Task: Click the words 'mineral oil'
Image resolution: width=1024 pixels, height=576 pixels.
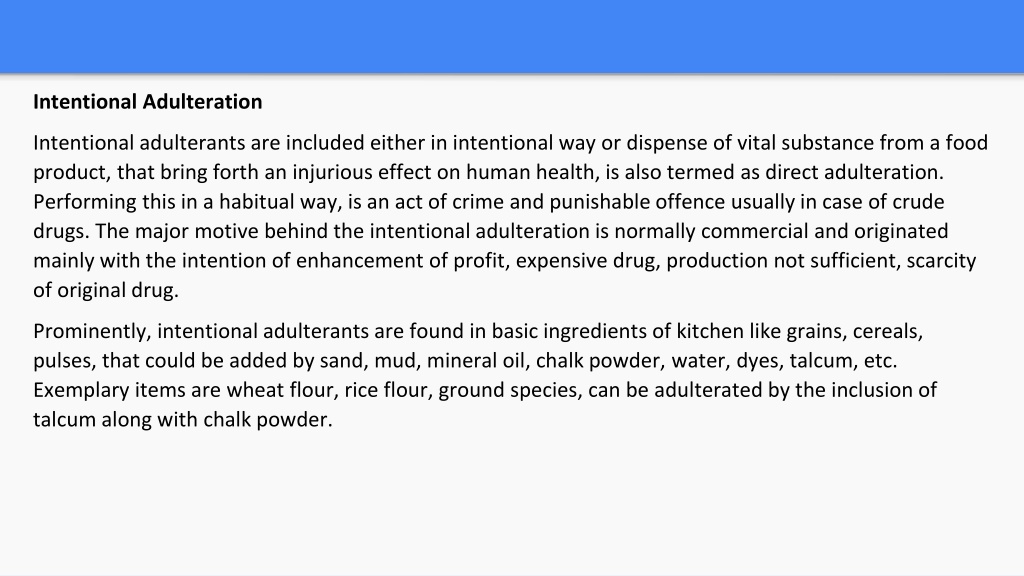Action: tap(476, 360)
